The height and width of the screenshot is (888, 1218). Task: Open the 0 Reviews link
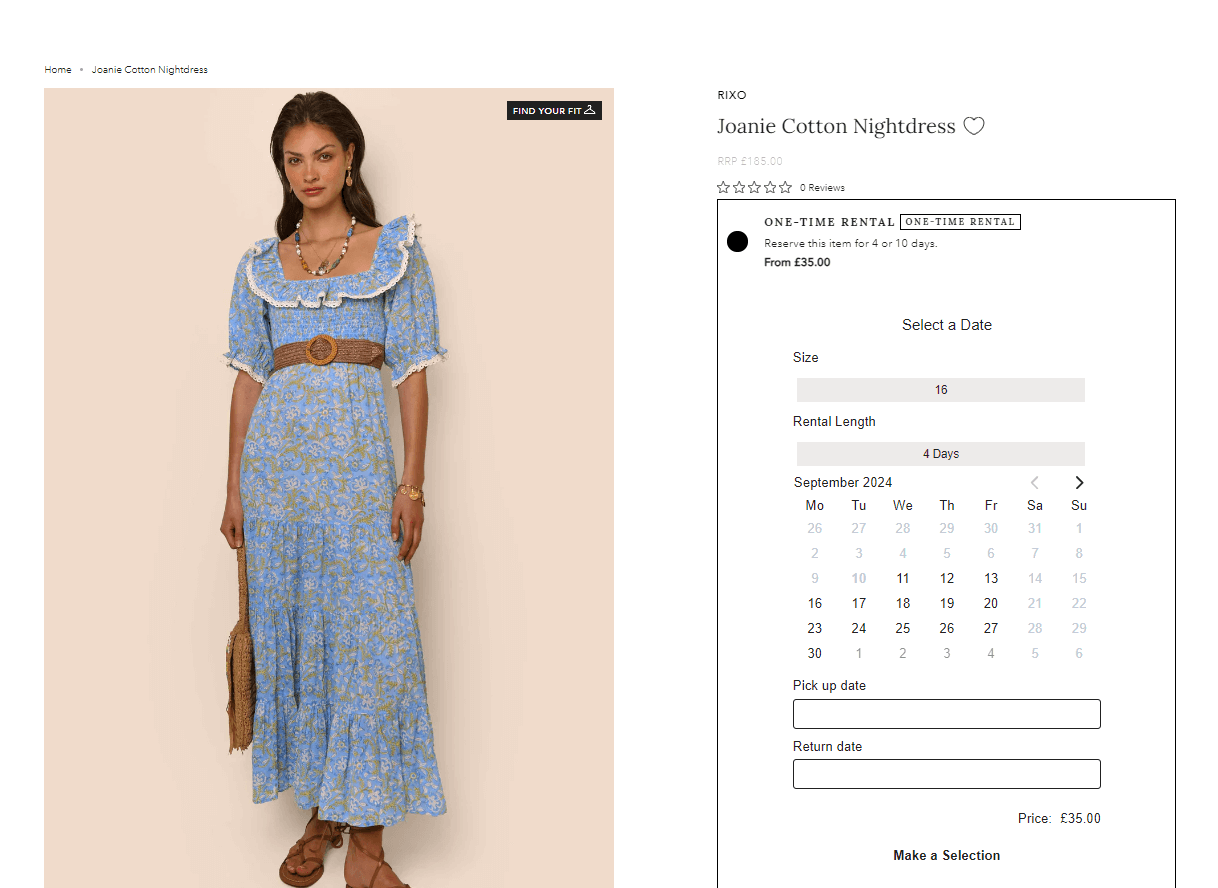(822, 188)
